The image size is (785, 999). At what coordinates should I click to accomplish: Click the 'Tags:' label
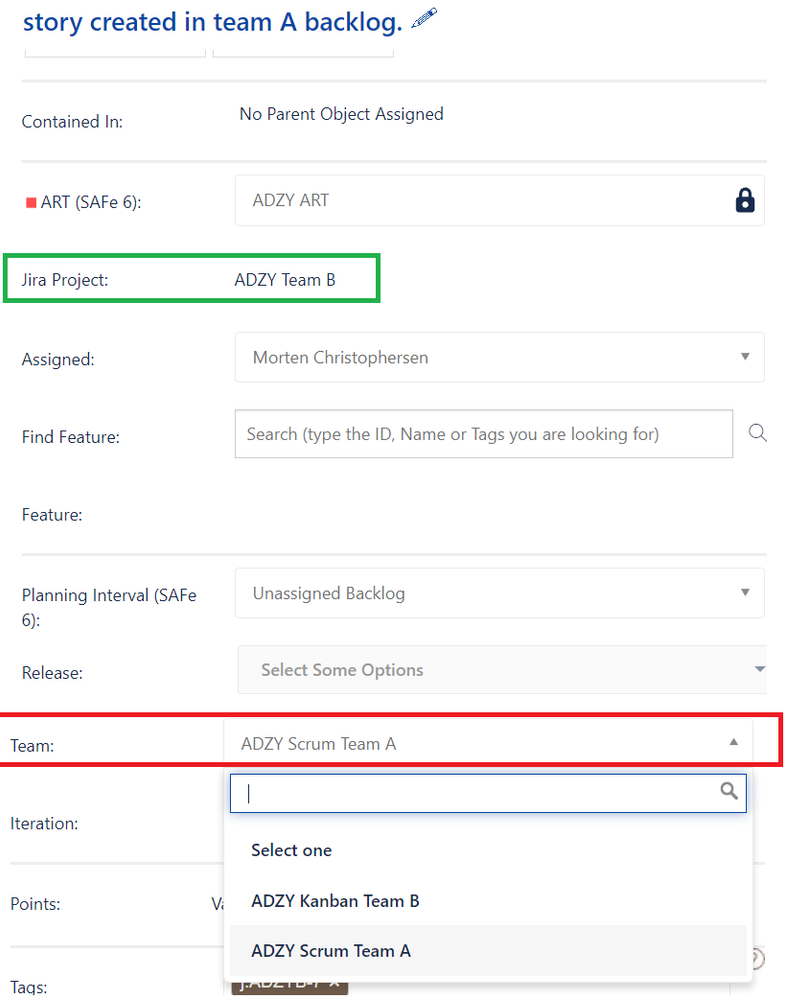(x=29, y=987)
